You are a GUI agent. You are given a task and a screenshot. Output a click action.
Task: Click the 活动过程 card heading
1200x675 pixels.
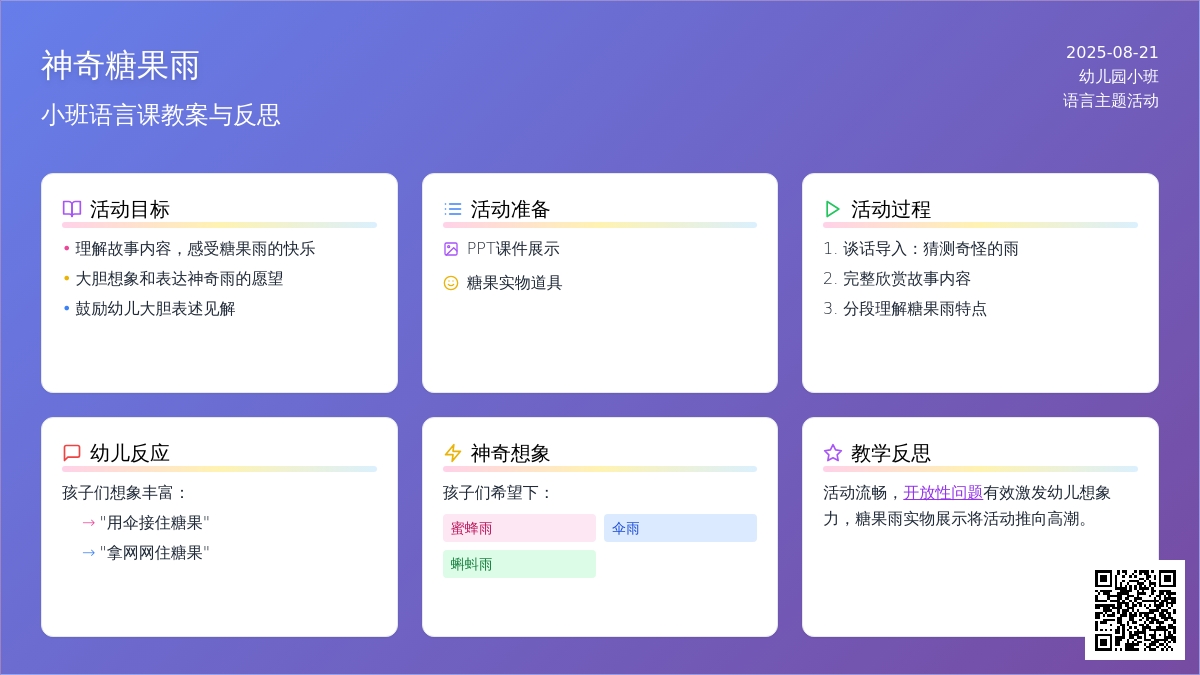pyautogui.click(x=891, y=209)
